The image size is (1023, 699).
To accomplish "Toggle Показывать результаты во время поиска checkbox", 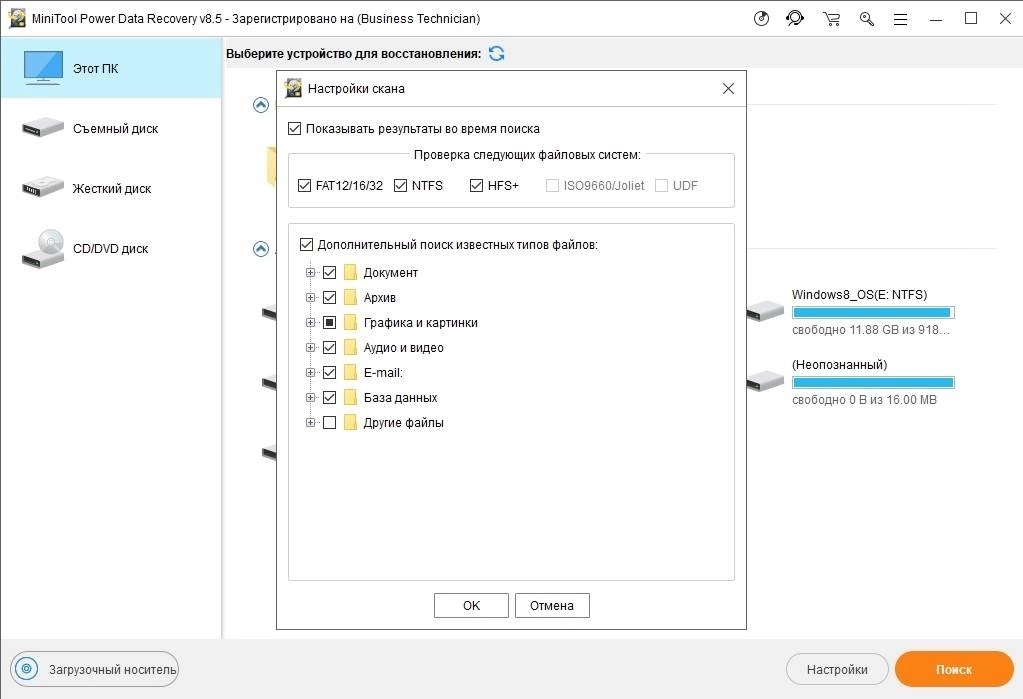I will (x=294, y=129).
